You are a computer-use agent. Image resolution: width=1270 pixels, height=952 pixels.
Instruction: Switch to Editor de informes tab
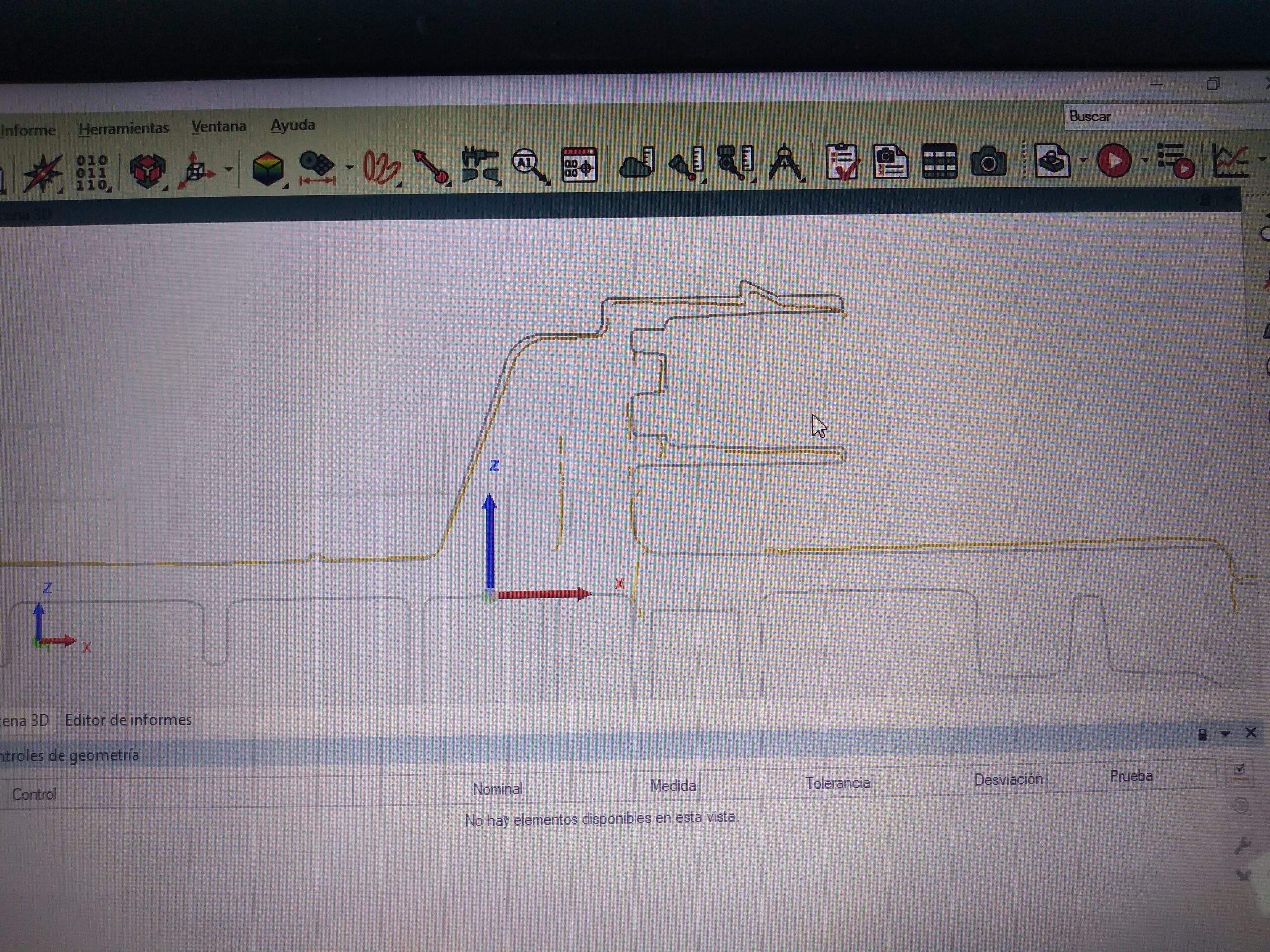click(x=128, y=720)
